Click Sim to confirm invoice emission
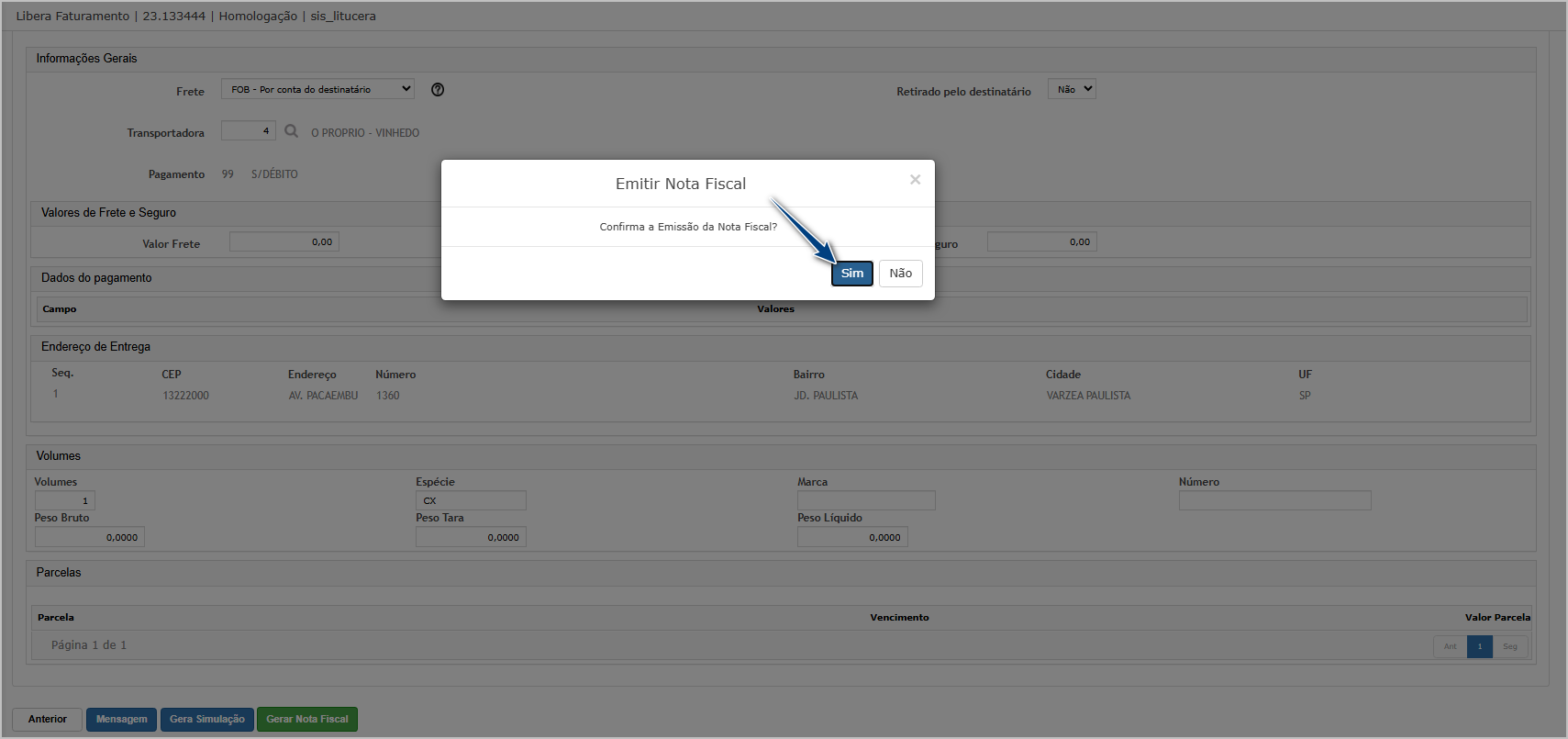This screenshot has height=739, width=1568. (x=851, y=274)
